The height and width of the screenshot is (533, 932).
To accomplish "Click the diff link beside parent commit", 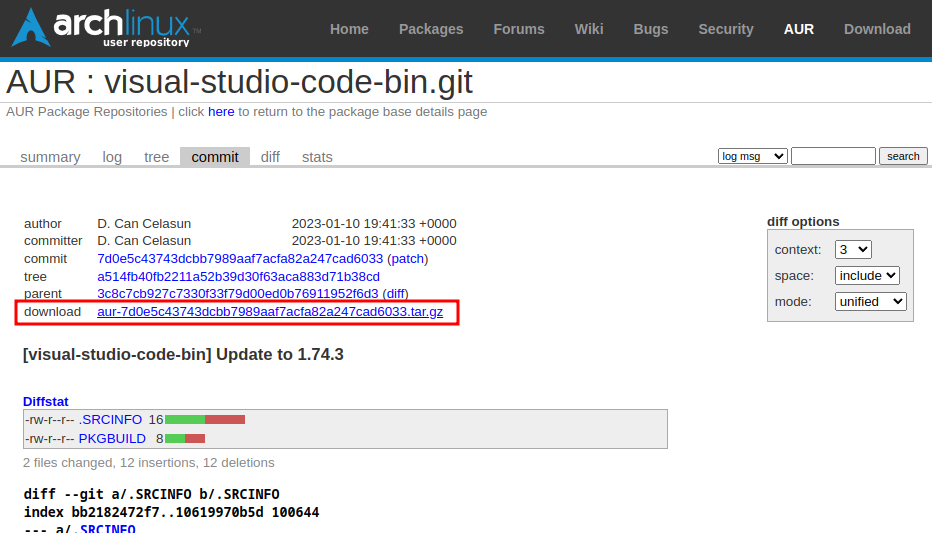I will coord(395,294).
